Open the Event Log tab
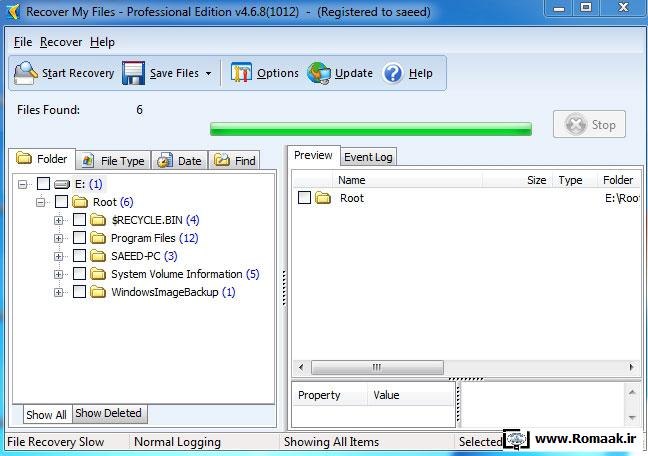Screen dimensions: 648x456 point(368,157)
